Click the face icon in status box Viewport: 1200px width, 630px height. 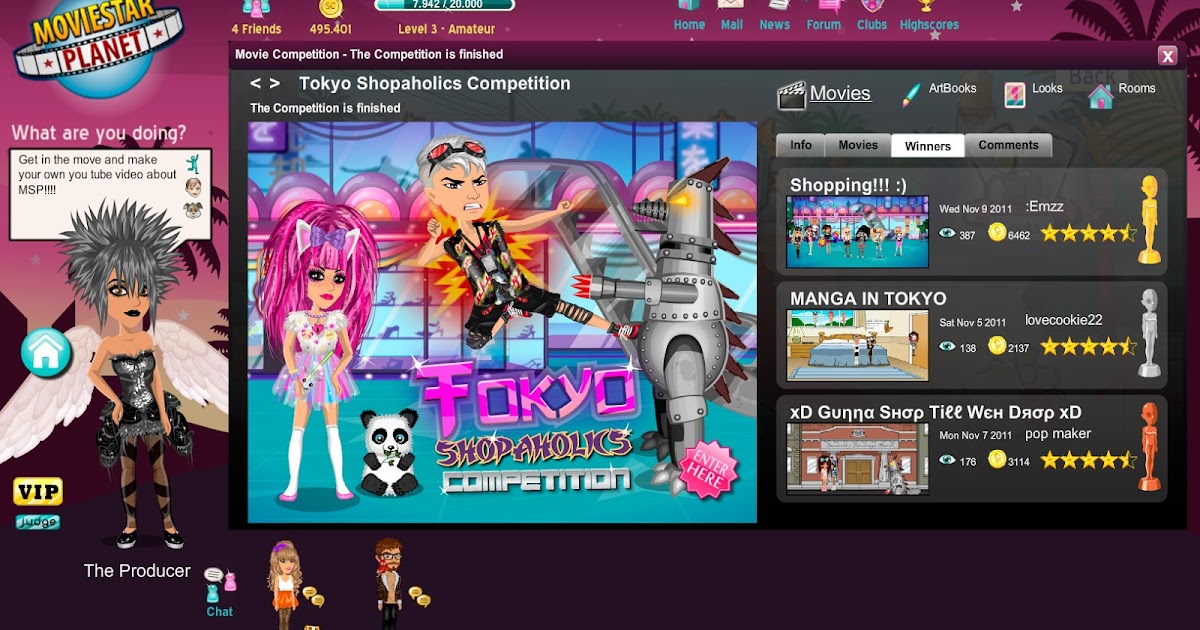(x=193, y=187)
